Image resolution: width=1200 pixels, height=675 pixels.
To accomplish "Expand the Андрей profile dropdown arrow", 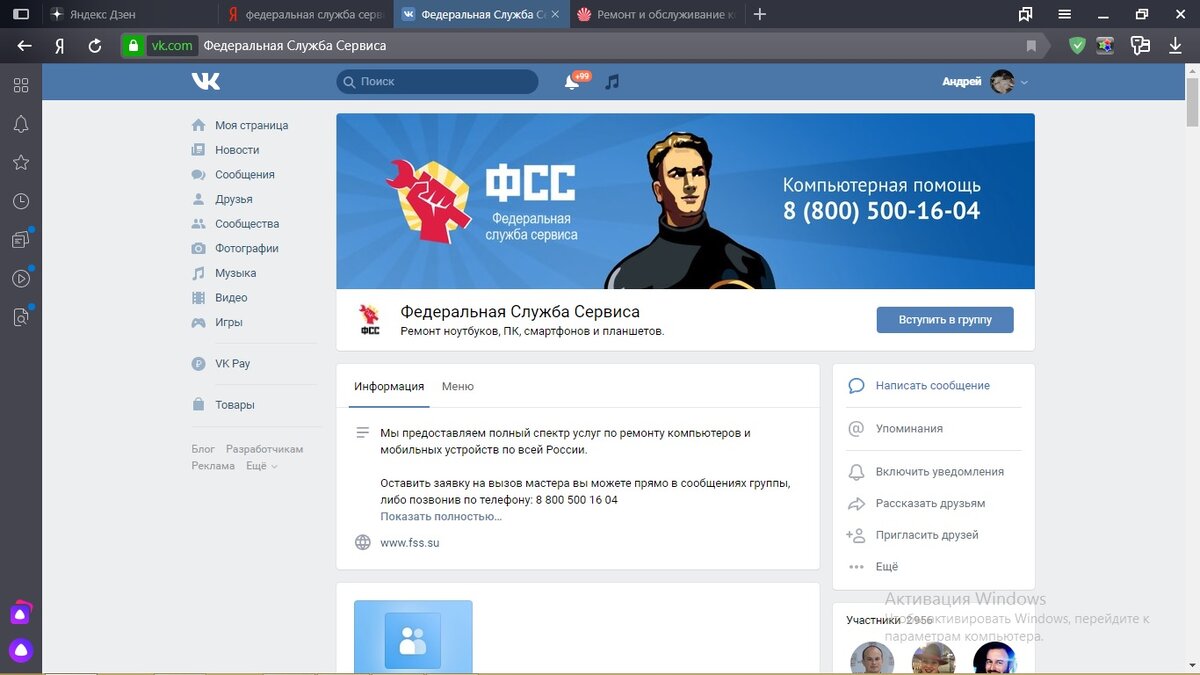I will click(1024, 83).
